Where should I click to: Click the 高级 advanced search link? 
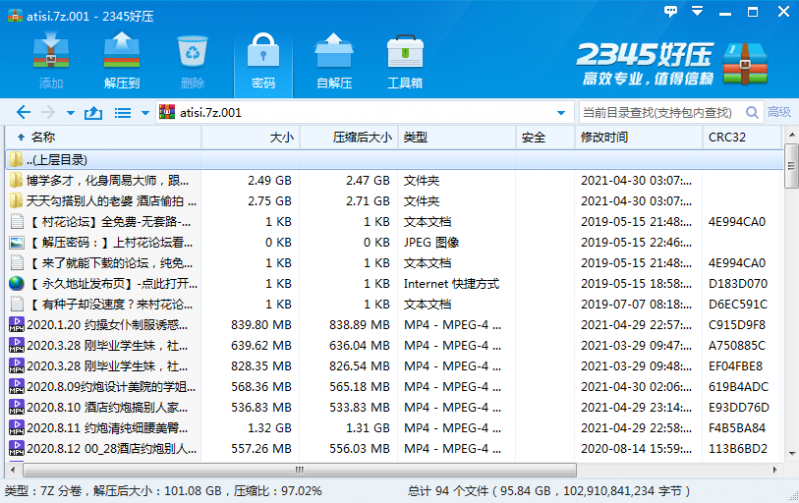click(778, 112)
